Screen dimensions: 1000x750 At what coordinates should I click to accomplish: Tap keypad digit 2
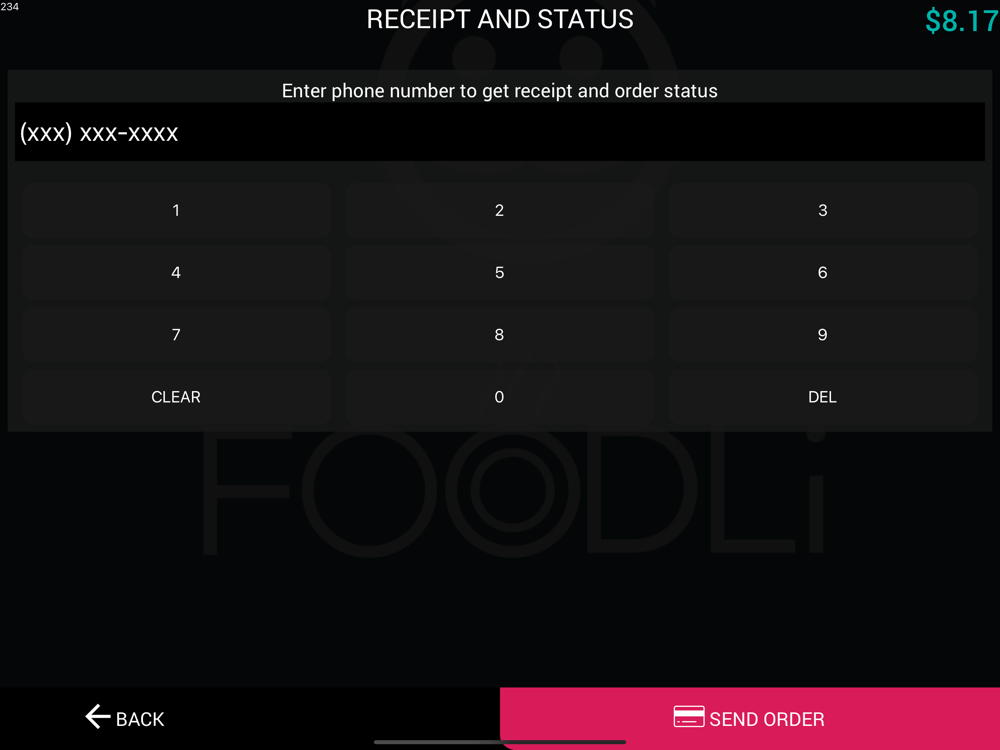pyautogui.click(x=499, y=210)
